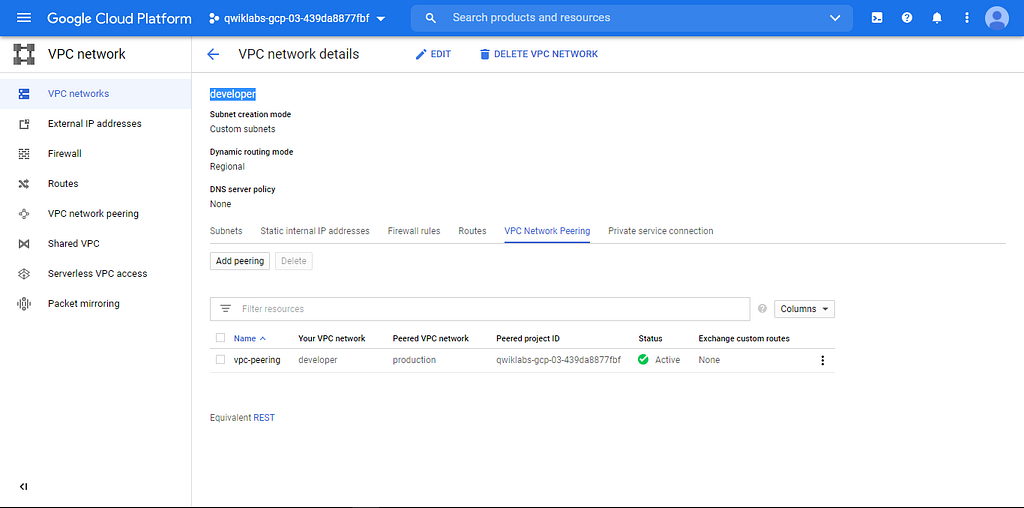Click the Exchange custom routes column header
This screenshot has height=508, width=1024.
click(744, 338)
